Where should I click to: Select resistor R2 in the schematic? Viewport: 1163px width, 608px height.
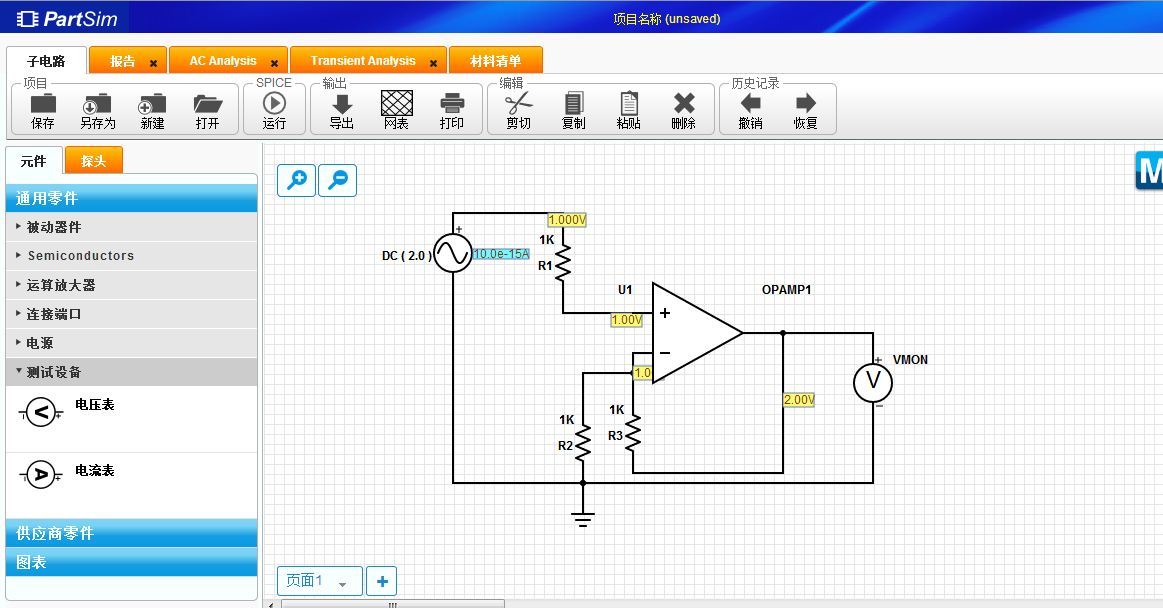point(583,443)
